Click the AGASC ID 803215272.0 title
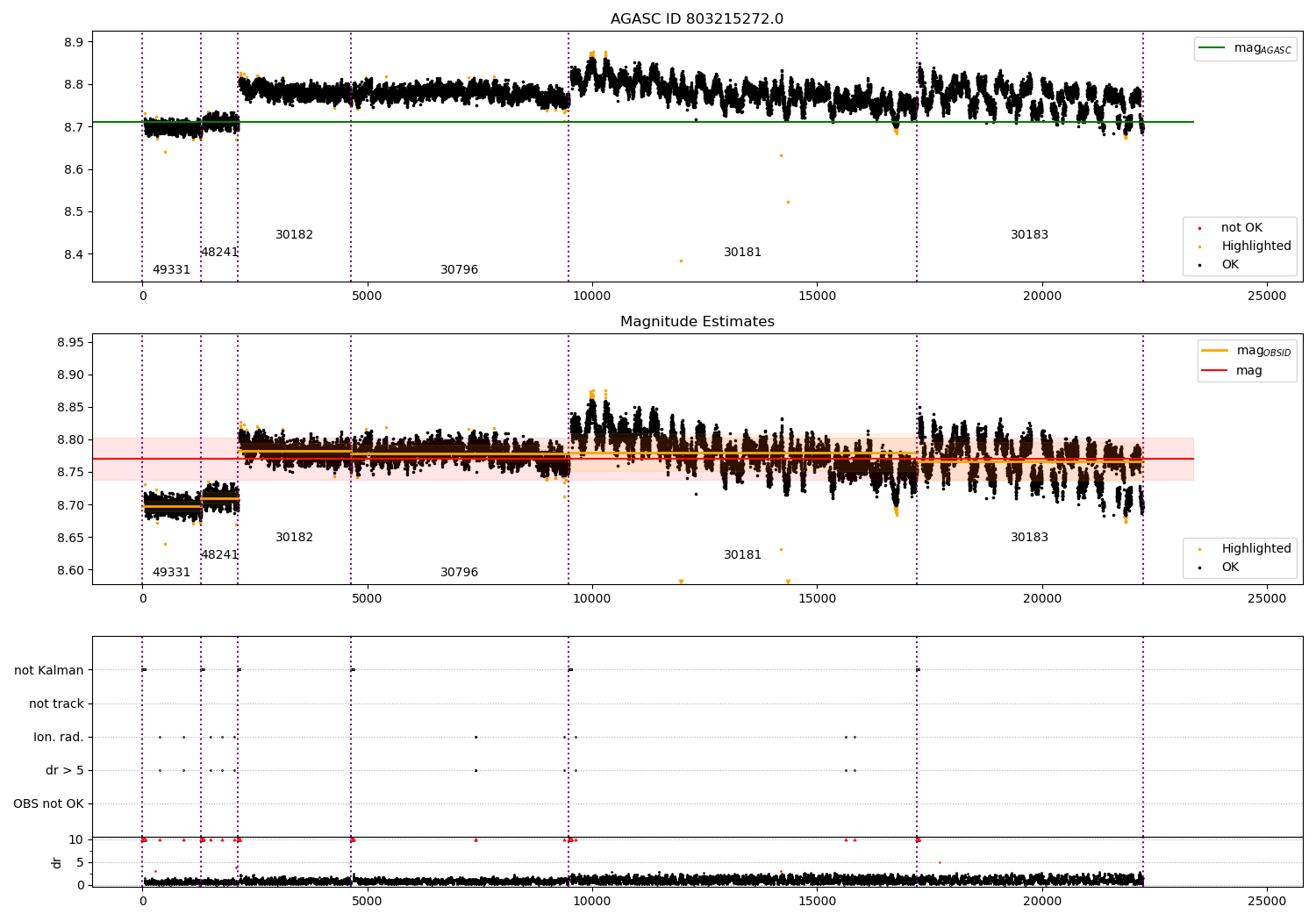The image size is (1316, 921). [697, 19]
